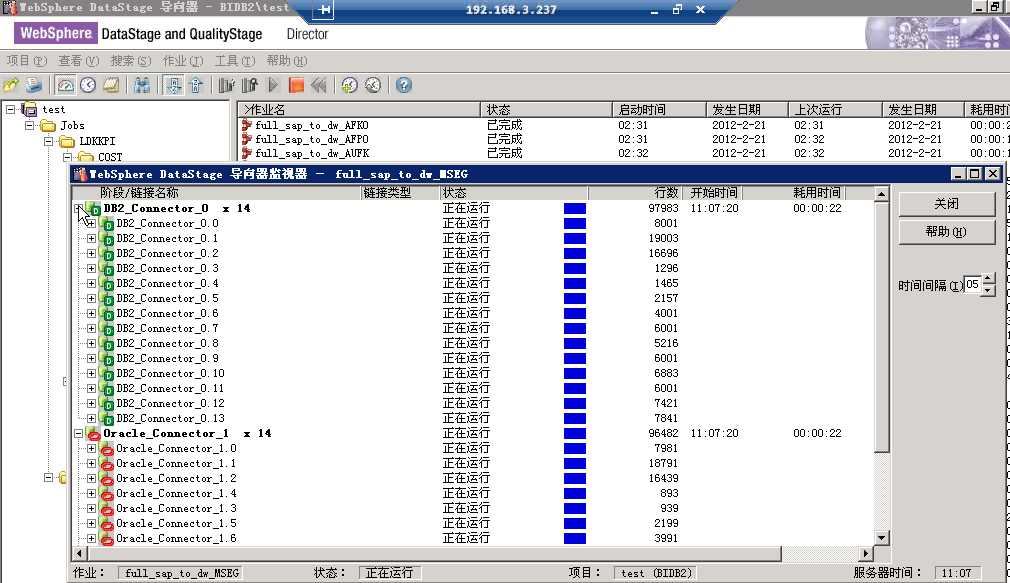Click the Oracle_Connector_1 x 14 stage icon
1010x583 pixels.
point(93,434)
